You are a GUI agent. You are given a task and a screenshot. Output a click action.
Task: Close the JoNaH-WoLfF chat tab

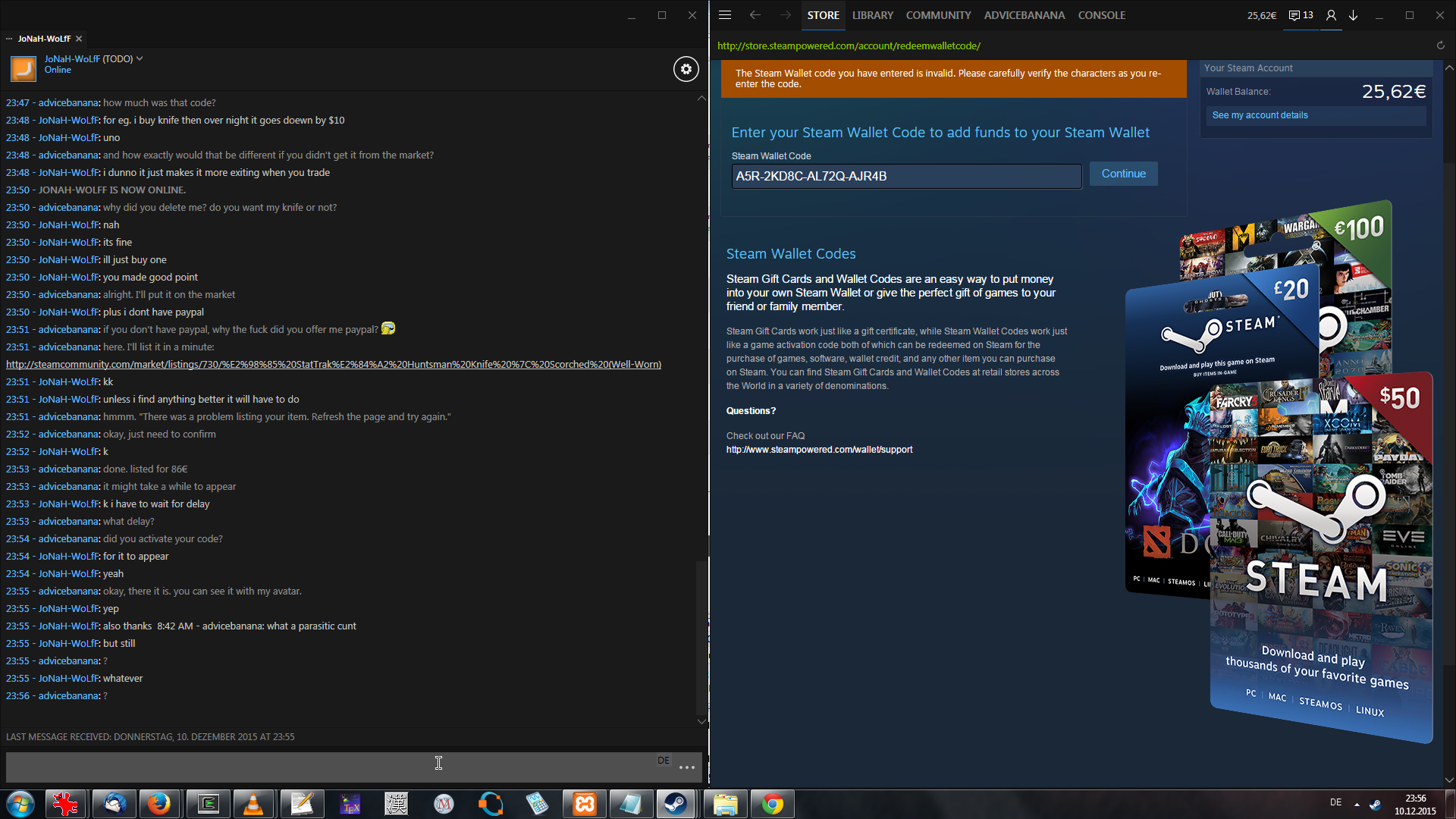[x=79, y=39]
